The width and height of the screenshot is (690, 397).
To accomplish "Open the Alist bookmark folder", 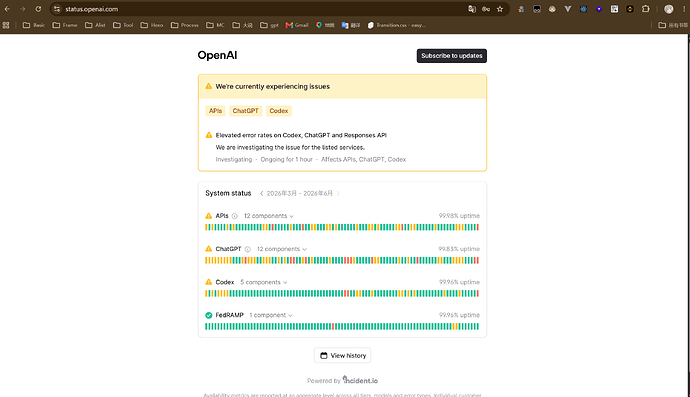I will (x=95, y=25).
